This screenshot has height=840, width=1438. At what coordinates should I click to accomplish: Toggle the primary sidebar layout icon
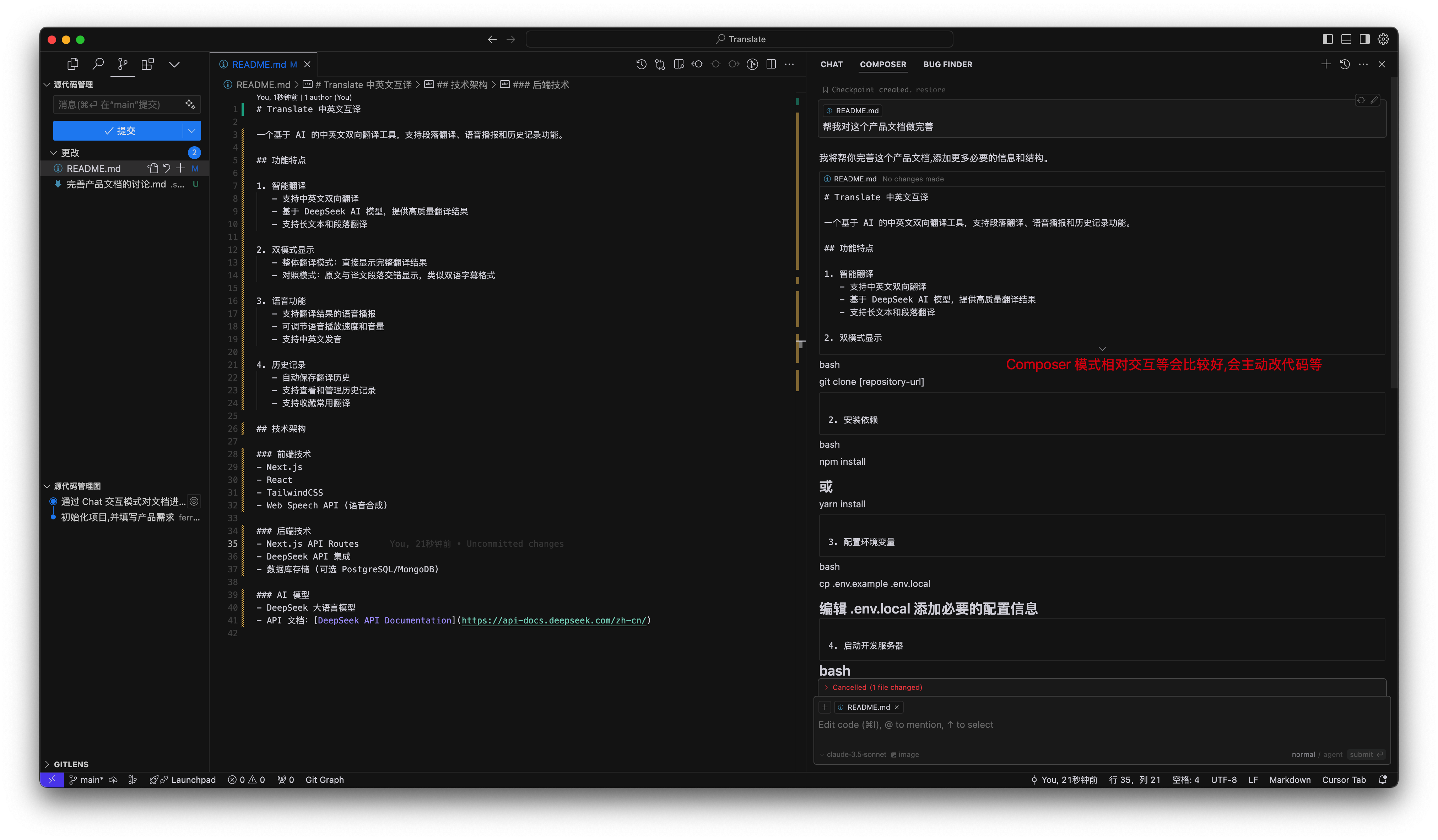coord(1327,39)
